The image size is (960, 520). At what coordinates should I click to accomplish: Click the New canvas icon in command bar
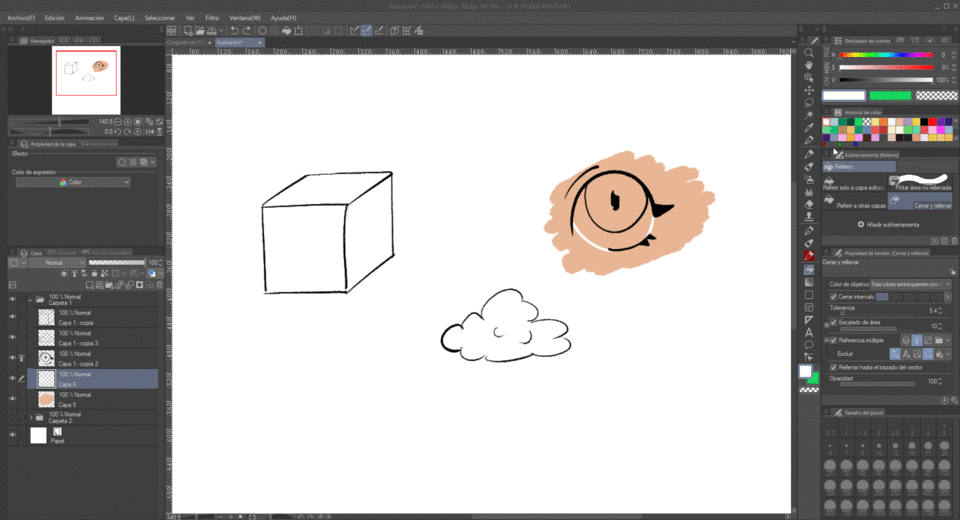(188, 31)
